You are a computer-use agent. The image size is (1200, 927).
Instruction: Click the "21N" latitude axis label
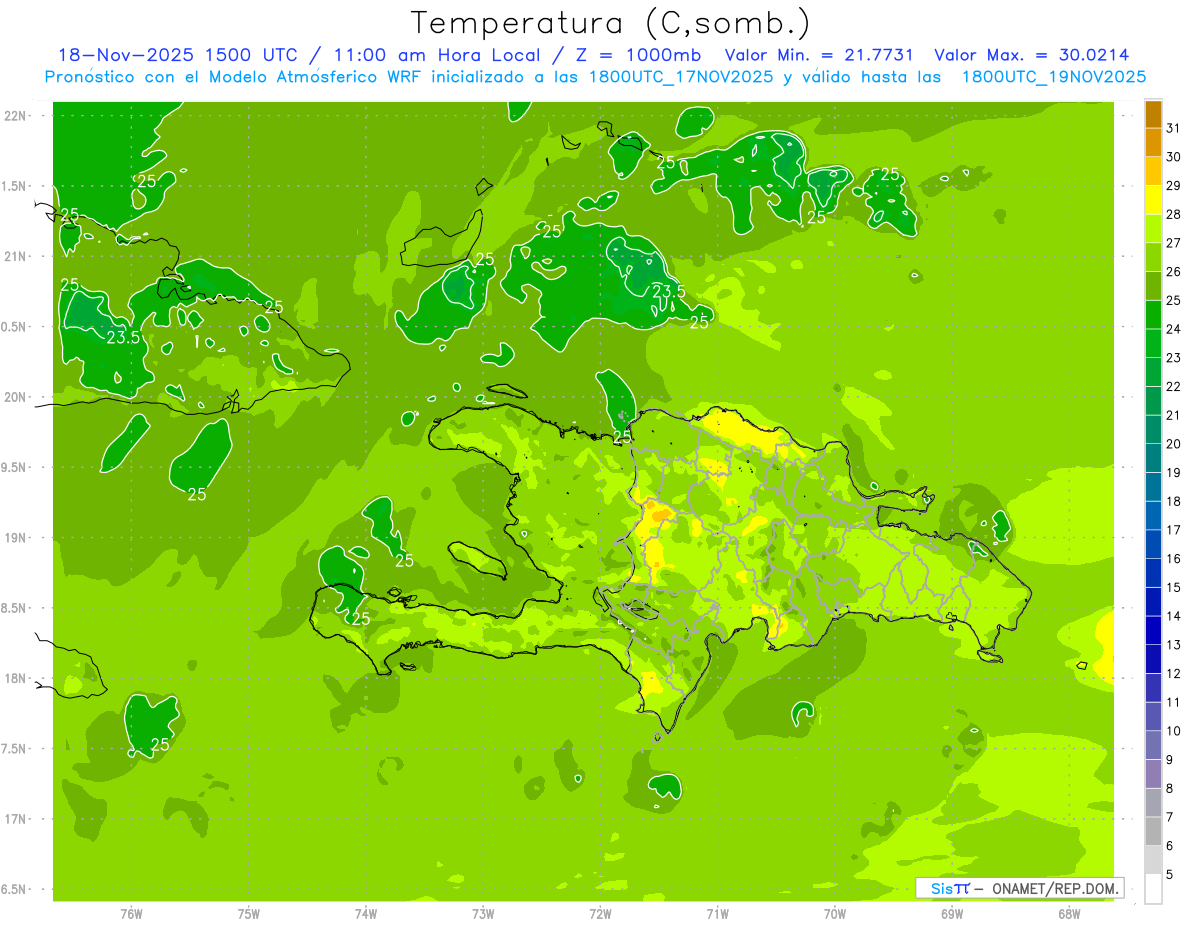[x=16, y=256]
